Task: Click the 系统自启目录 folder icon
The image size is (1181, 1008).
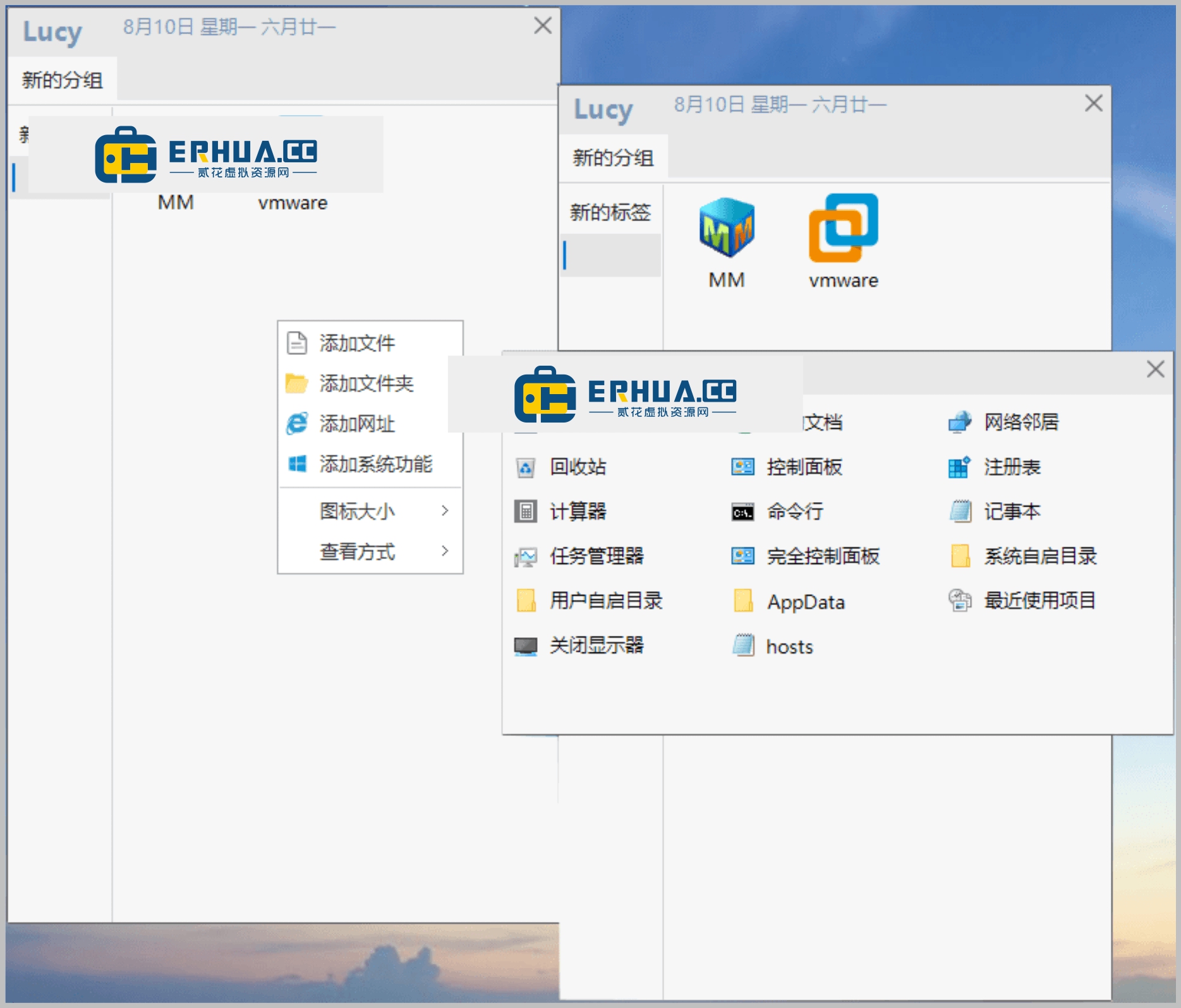Action: 960,556
